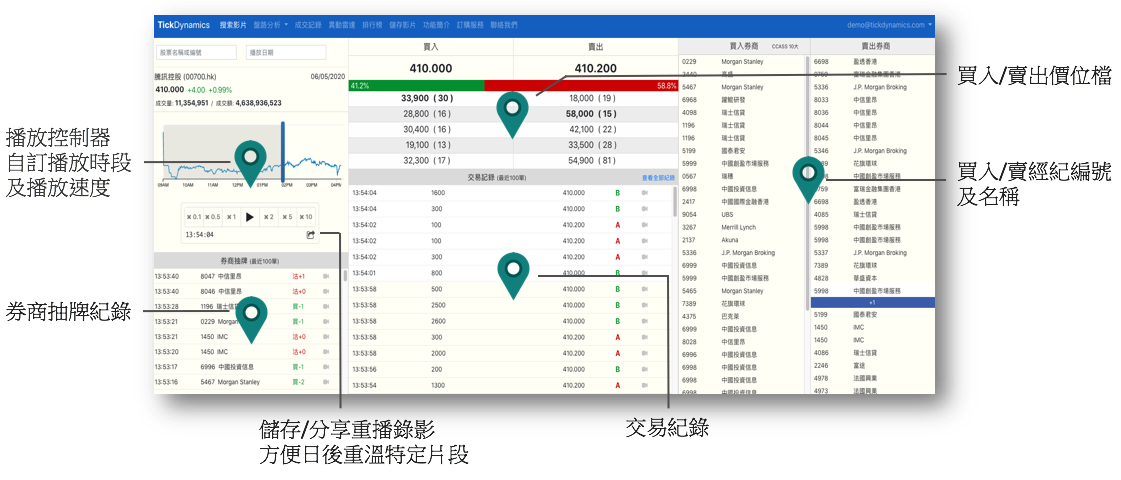1121x480 pixels.
Task: Click camera icon in broker 1196 row
Action: [327, 306]
